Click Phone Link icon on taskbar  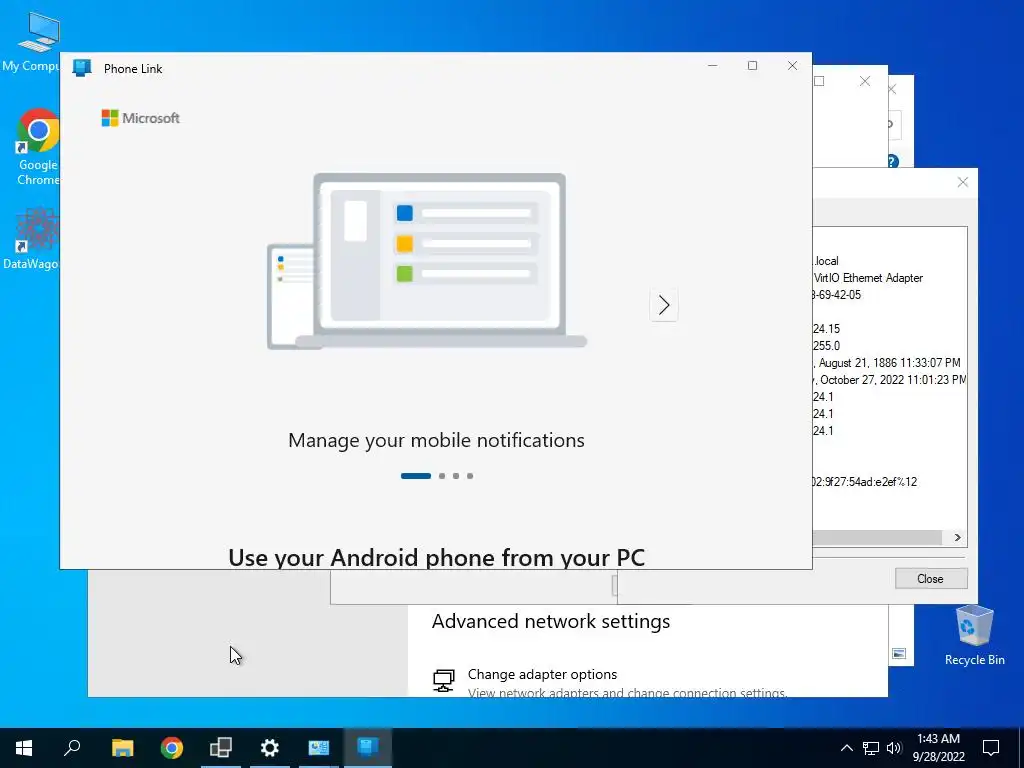click(368, 748)
